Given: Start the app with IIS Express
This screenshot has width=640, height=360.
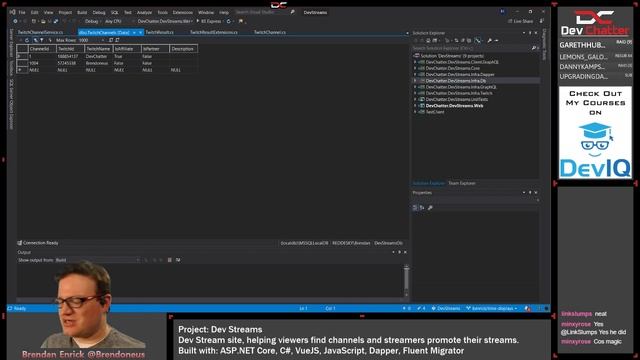Looking at the screenshot, I should 209,21.
